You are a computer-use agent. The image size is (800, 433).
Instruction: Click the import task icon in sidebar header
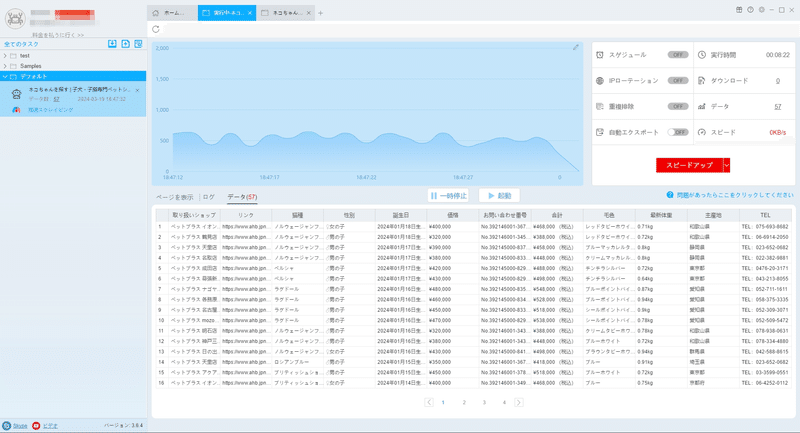112,44
